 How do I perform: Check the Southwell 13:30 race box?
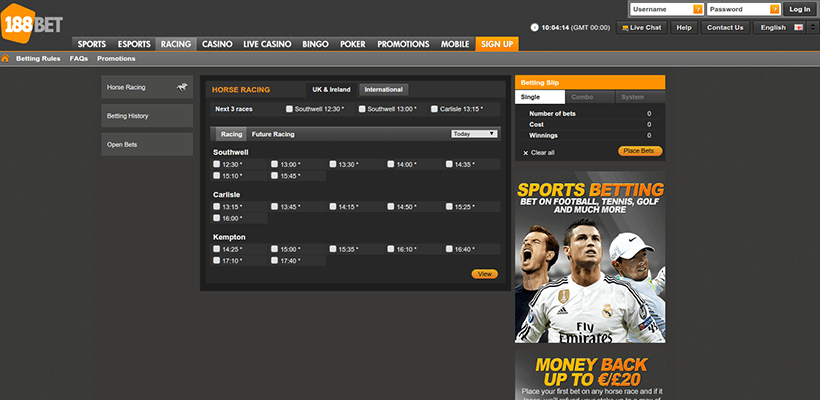coord(333,164)
